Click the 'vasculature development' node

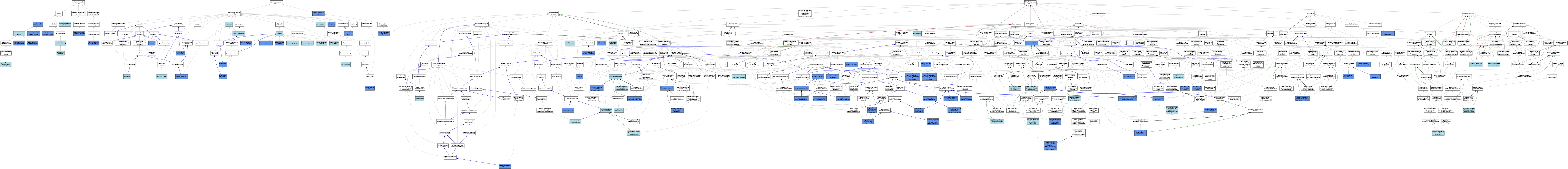tap(425, 64)
